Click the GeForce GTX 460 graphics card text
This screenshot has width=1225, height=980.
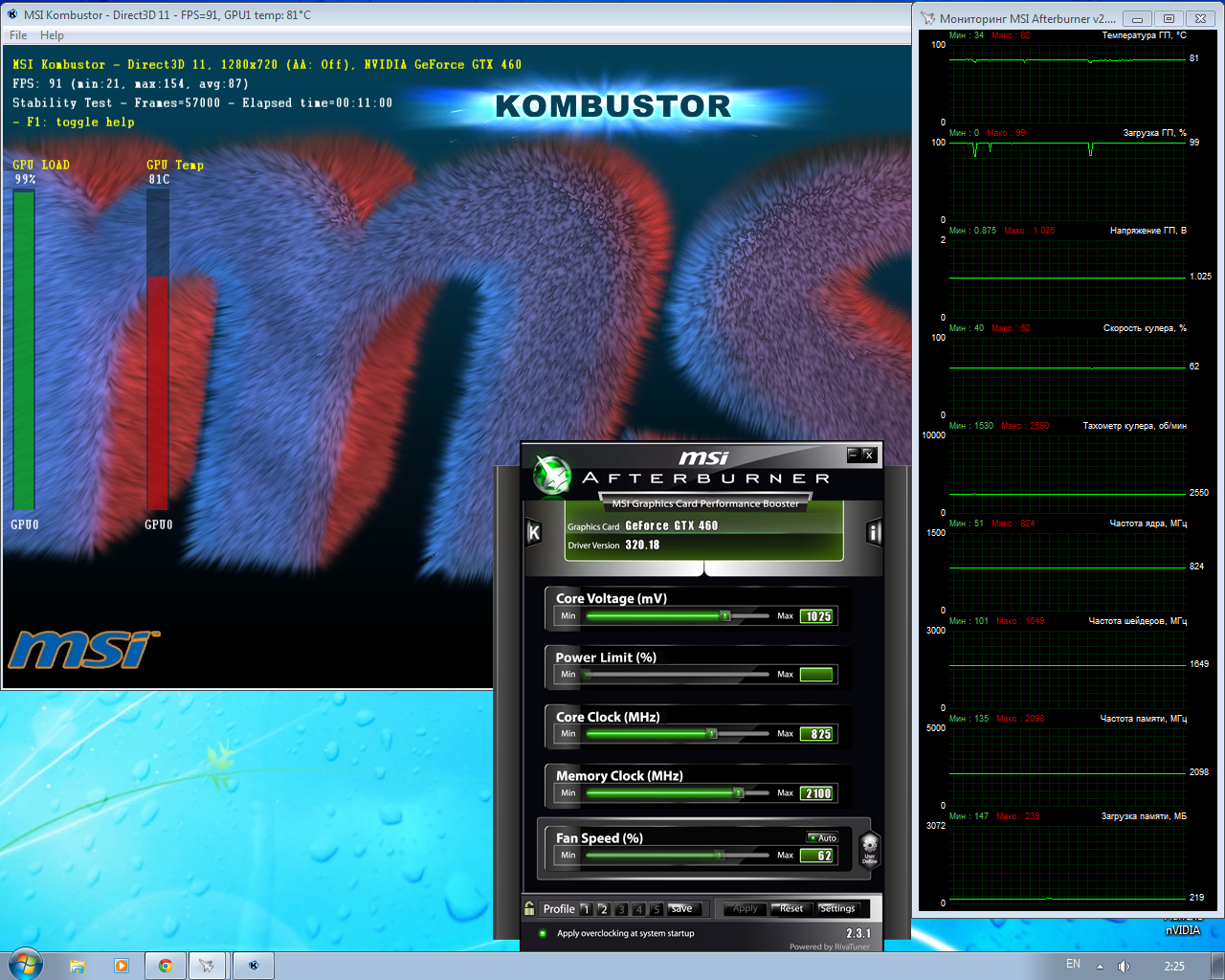click(671, 525)
